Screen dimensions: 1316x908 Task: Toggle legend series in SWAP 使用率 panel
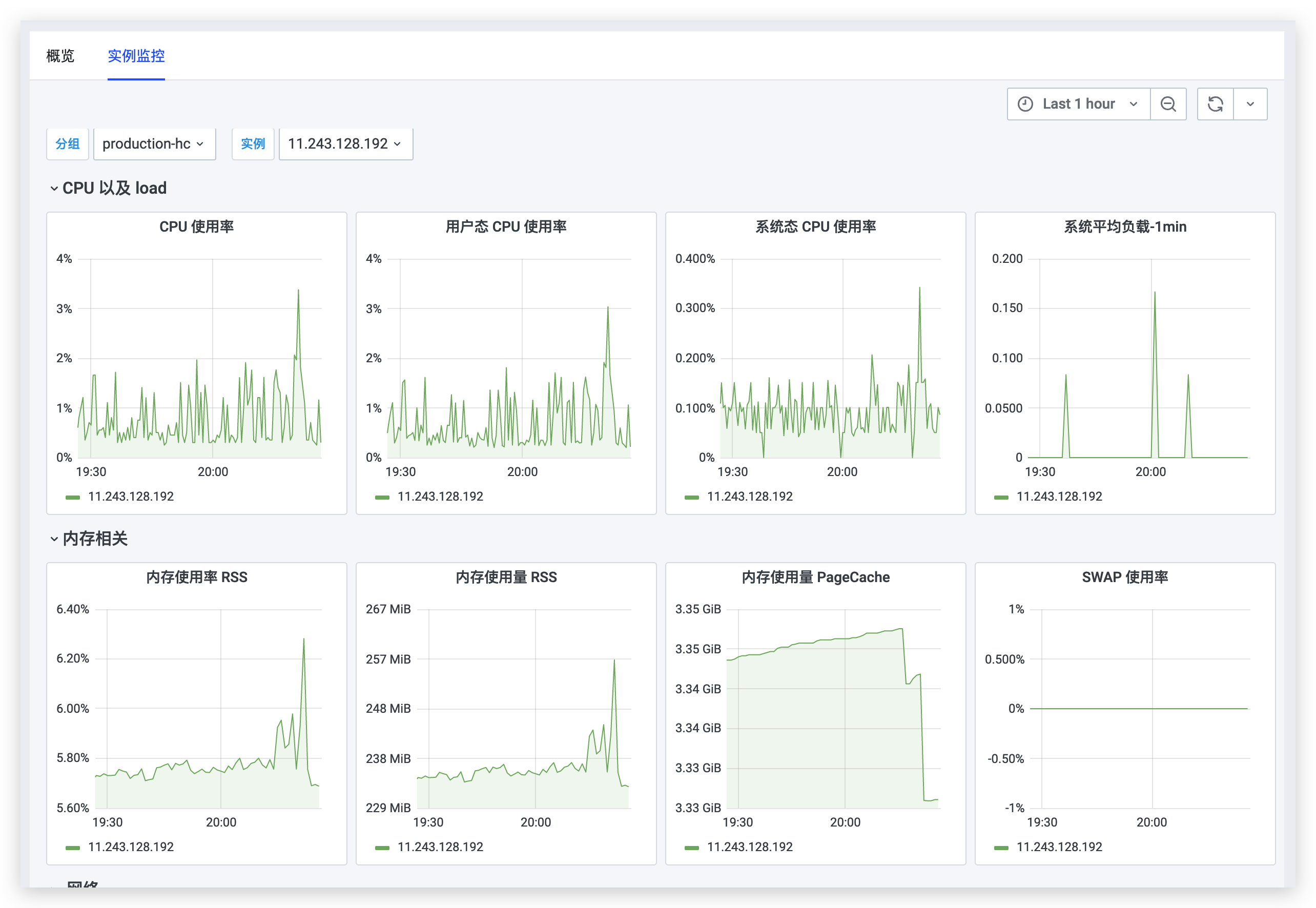pos(1059,847)
